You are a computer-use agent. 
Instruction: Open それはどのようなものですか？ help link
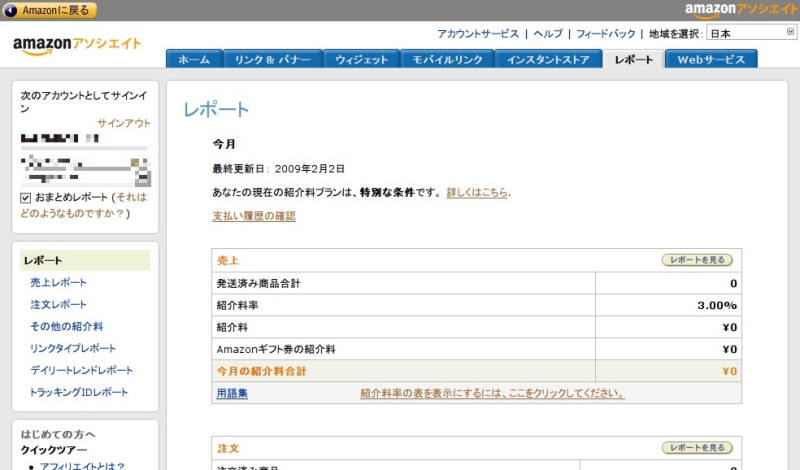pyautogui.click(x=84, y=205)
